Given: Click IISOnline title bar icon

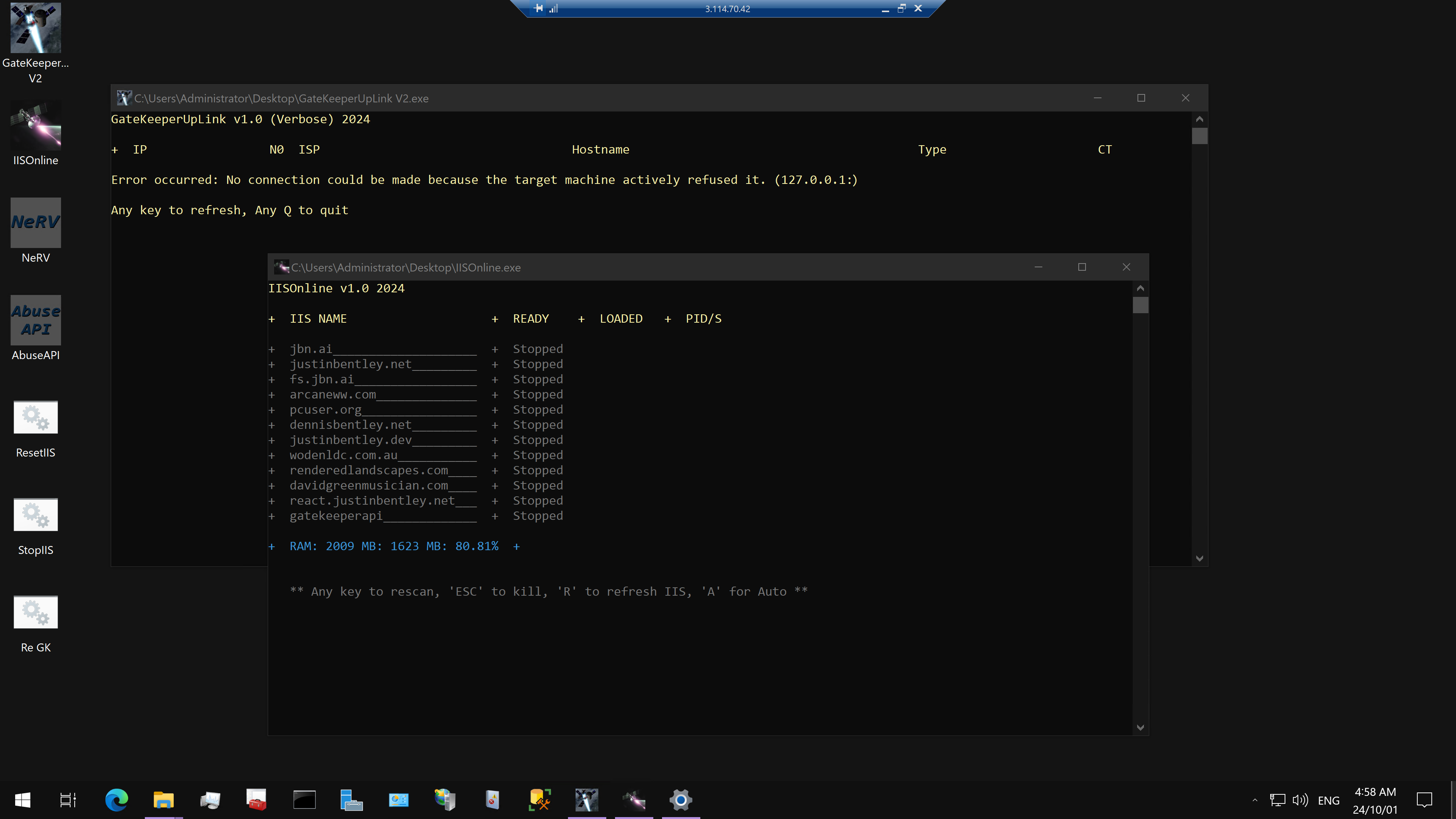Looking at the screenshot, I should coord(281,267).
